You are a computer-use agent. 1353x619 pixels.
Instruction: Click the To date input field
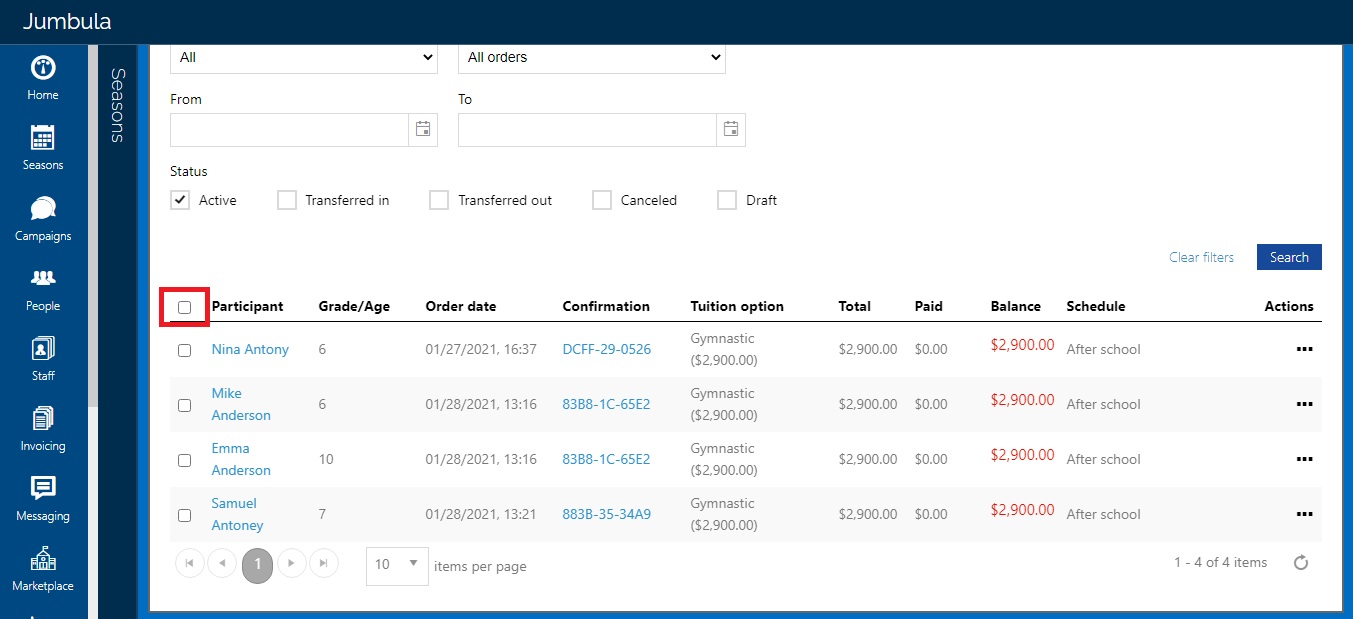pos(588,130)
